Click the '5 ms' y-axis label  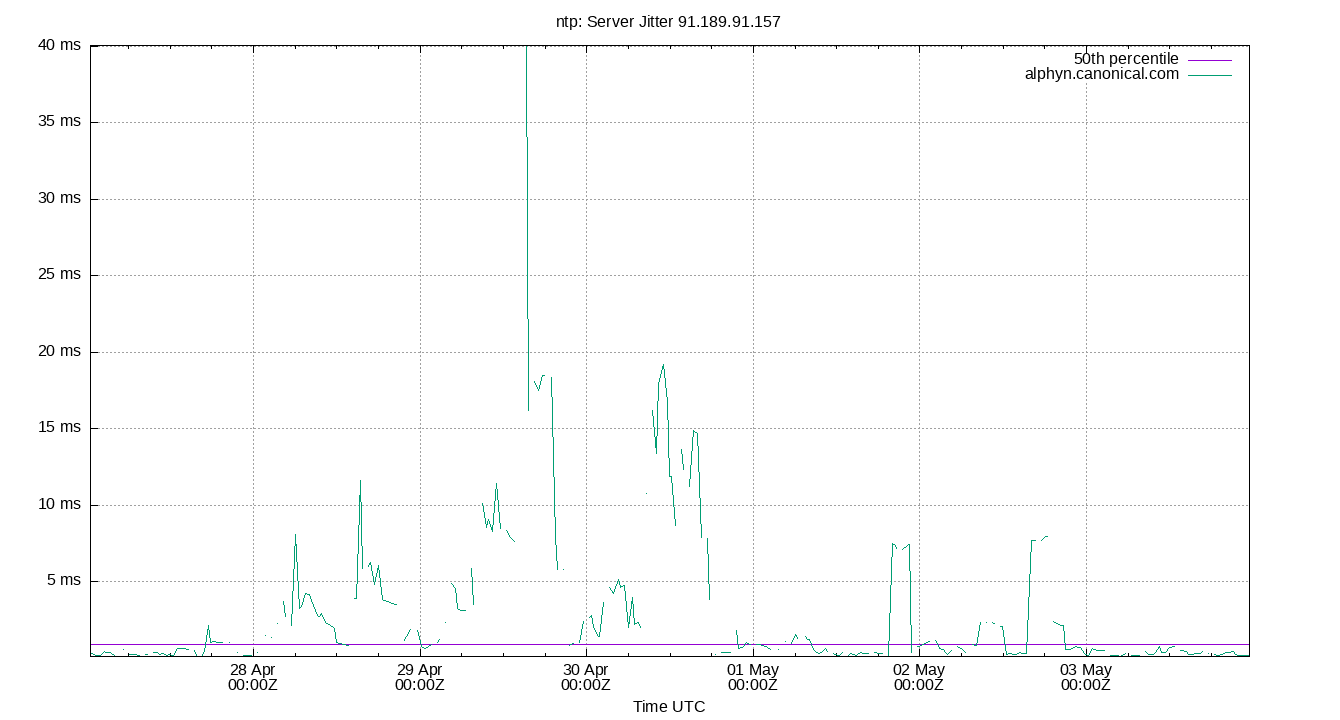(x=63, y=581)
